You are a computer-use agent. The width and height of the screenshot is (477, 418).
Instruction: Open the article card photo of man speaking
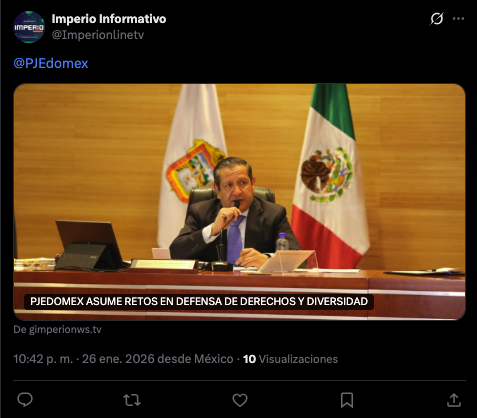point(239,202)
